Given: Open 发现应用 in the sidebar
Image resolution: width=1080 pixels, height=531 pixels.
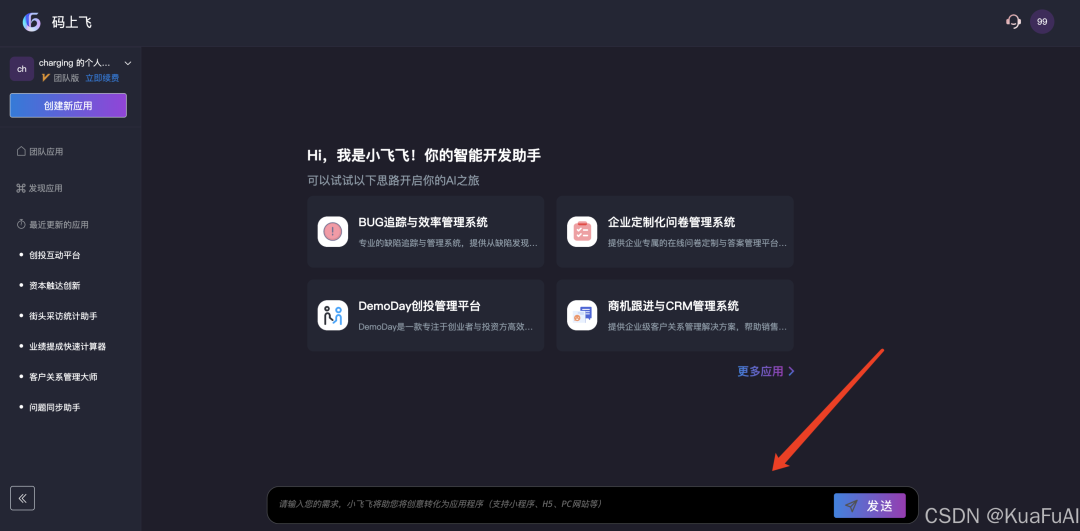Looking at the screenshot, I should click(40, 188).
